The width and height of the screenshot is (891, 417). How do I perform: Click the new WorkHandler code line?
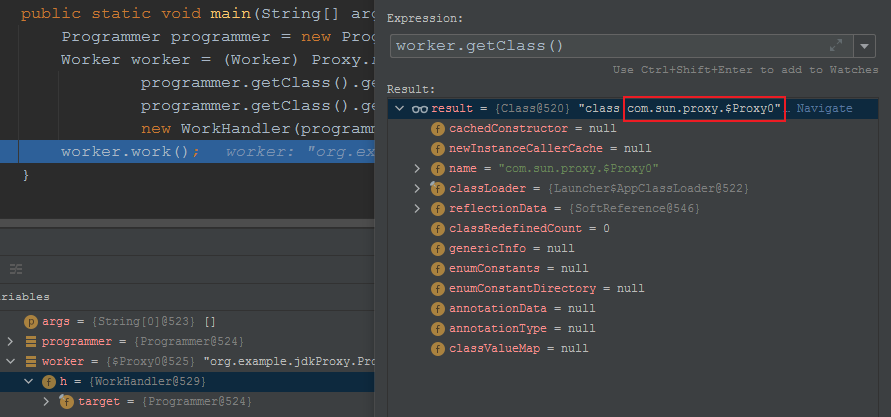pos(257,129)
